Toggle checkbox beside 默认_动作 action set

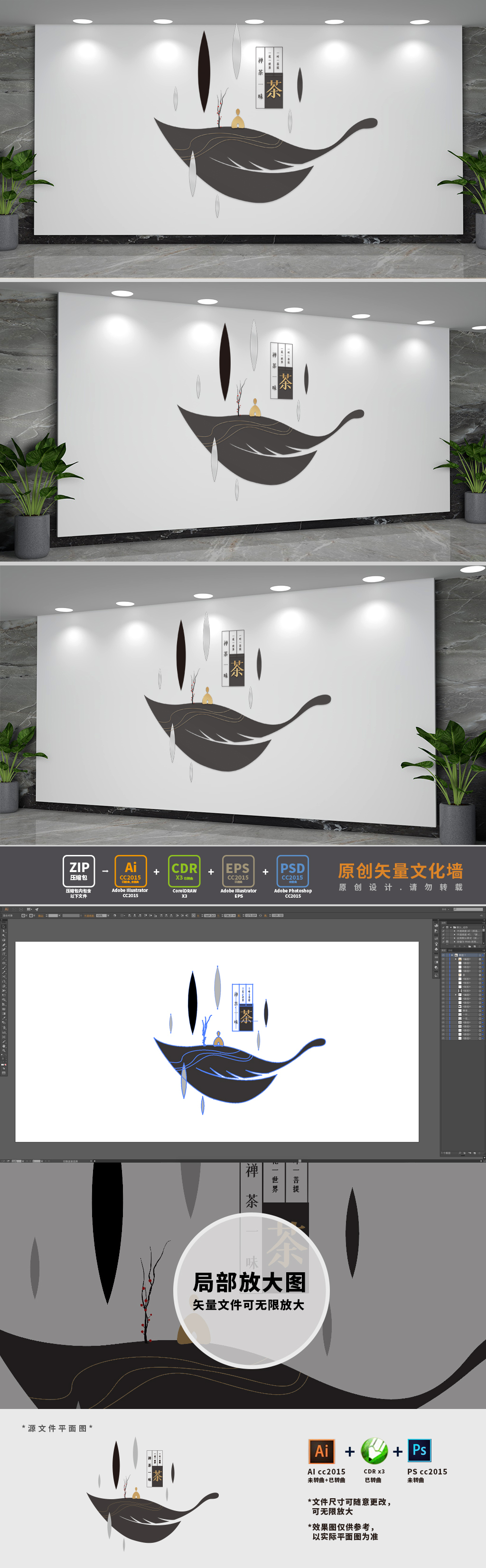tap(443, 928)
